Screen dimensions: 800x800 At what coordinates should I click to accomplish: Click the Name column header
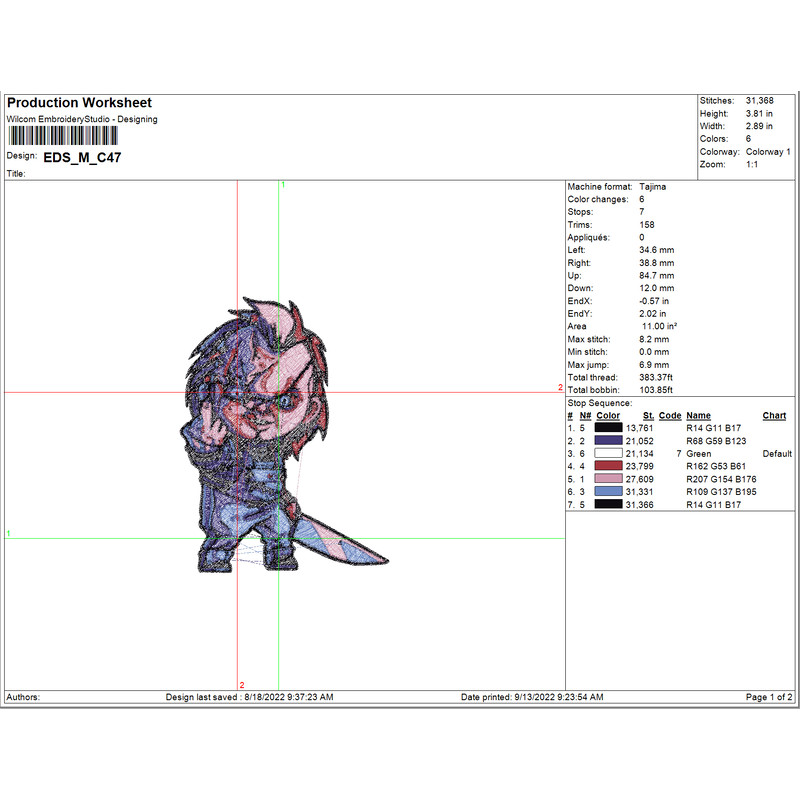tap(698, 416)
